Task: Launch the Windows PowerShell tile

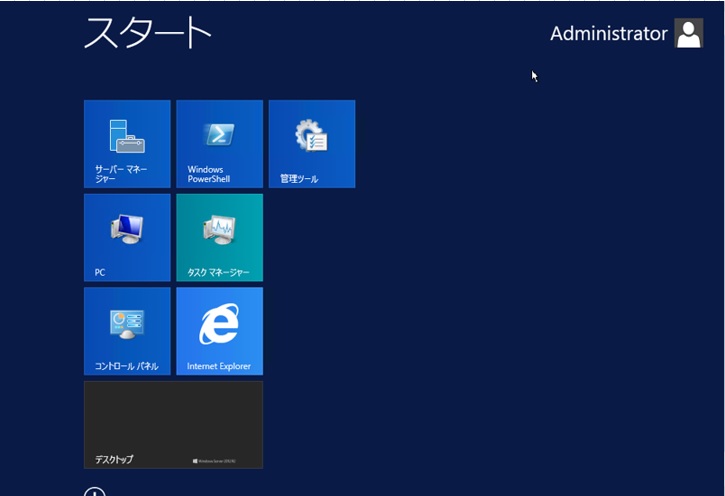Action: (220, 144)
